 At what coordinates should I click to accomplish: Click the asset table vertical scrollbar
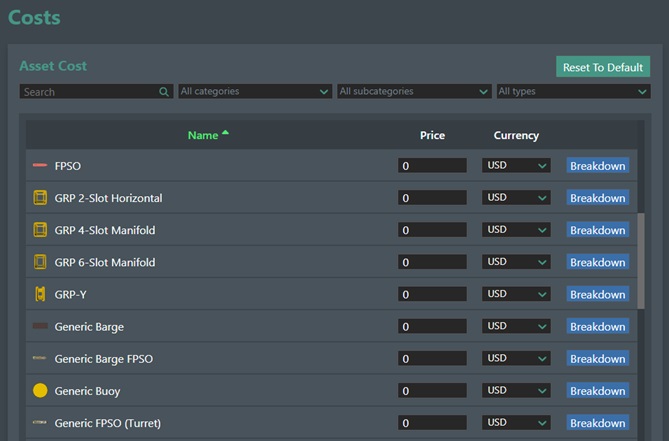coord(641,261)
